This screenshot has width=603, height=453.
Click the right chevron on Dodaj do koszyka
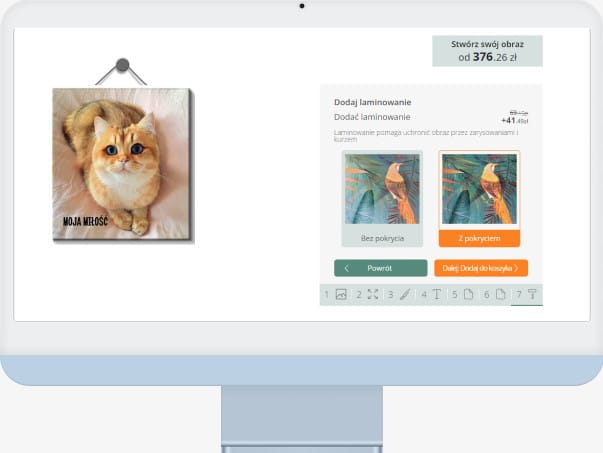click(x=517, y=268)
